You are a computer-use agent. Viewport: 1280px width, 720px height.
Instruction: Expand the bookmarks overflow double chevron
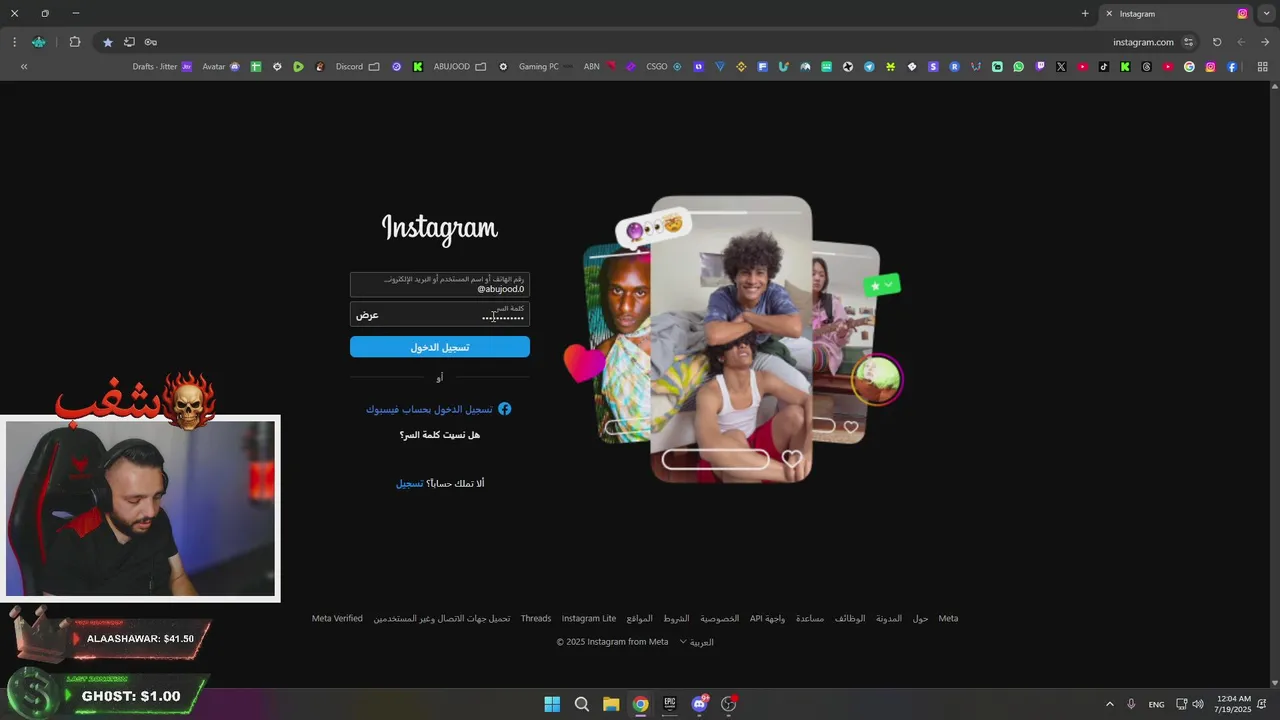pos(24,67)
